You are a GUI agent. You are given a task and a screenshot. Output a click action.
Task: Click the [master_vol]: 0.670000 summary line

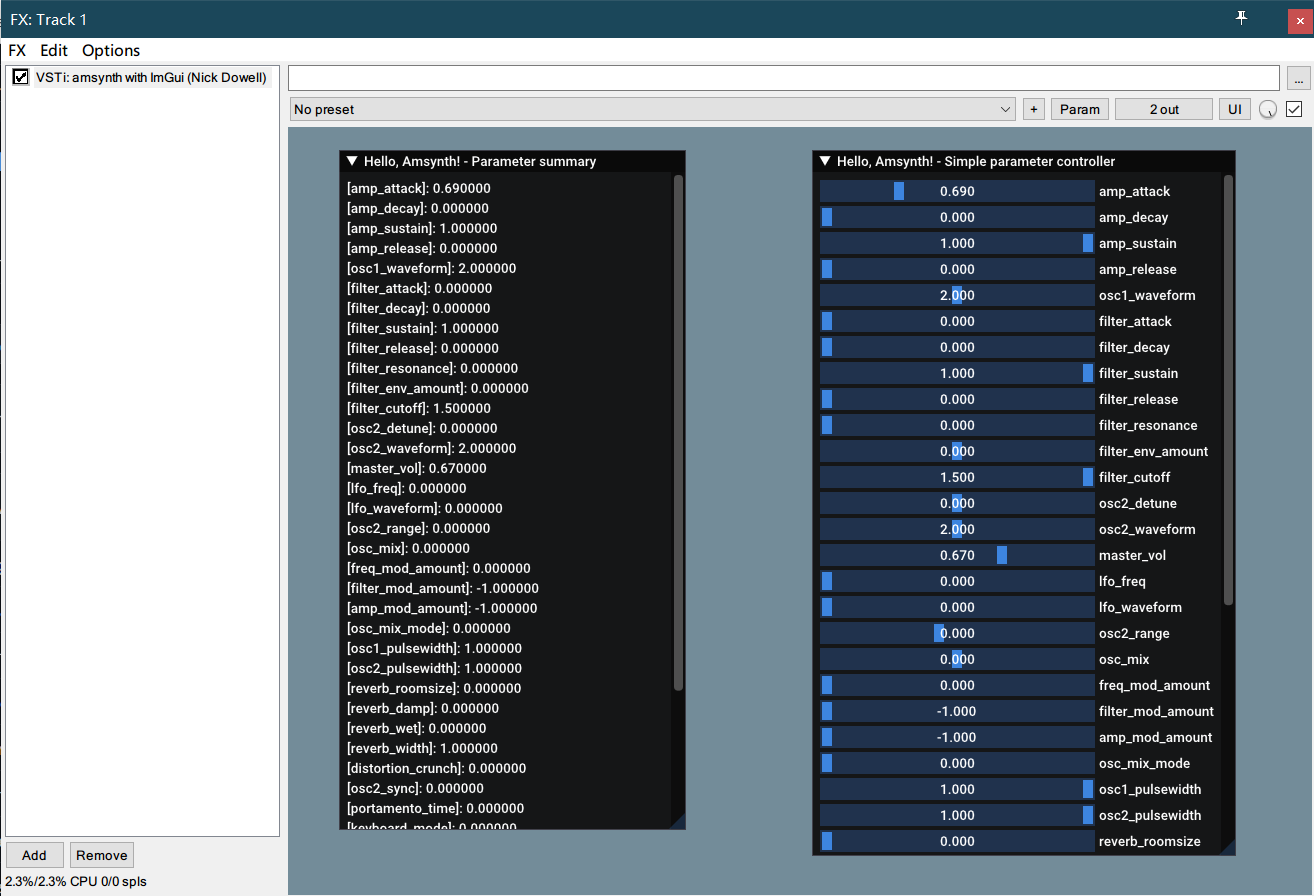click(416, 468)
